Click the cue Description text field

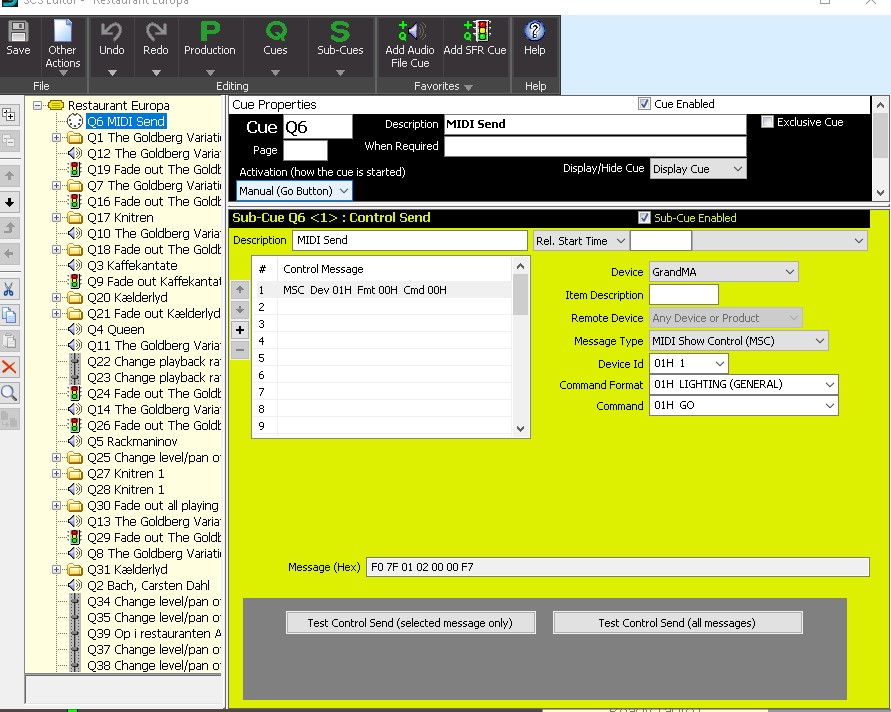pos(595,124)
